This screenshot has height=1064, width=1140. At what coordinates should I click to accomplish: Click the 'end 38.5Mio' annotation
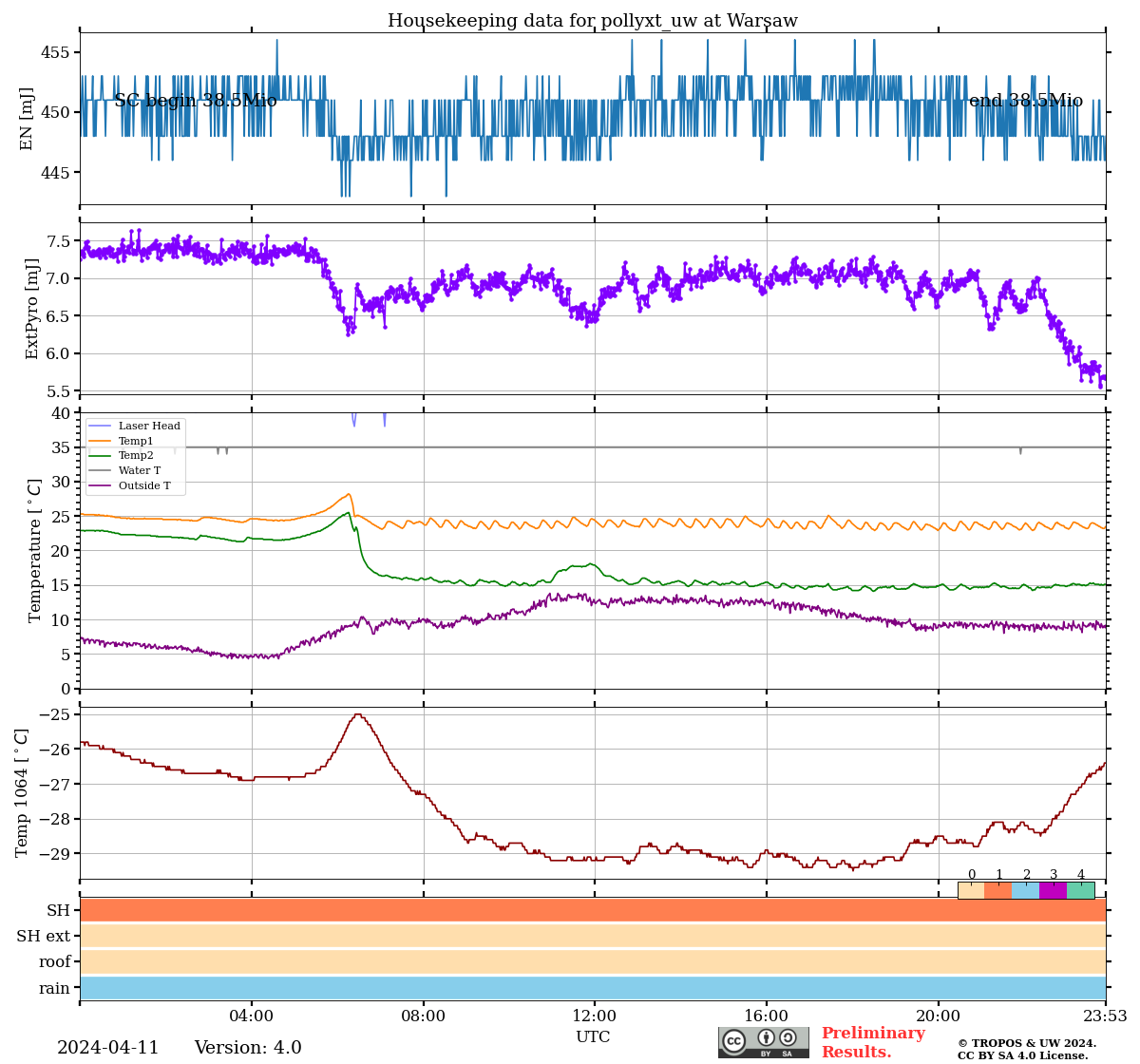tap(1026, 101)
